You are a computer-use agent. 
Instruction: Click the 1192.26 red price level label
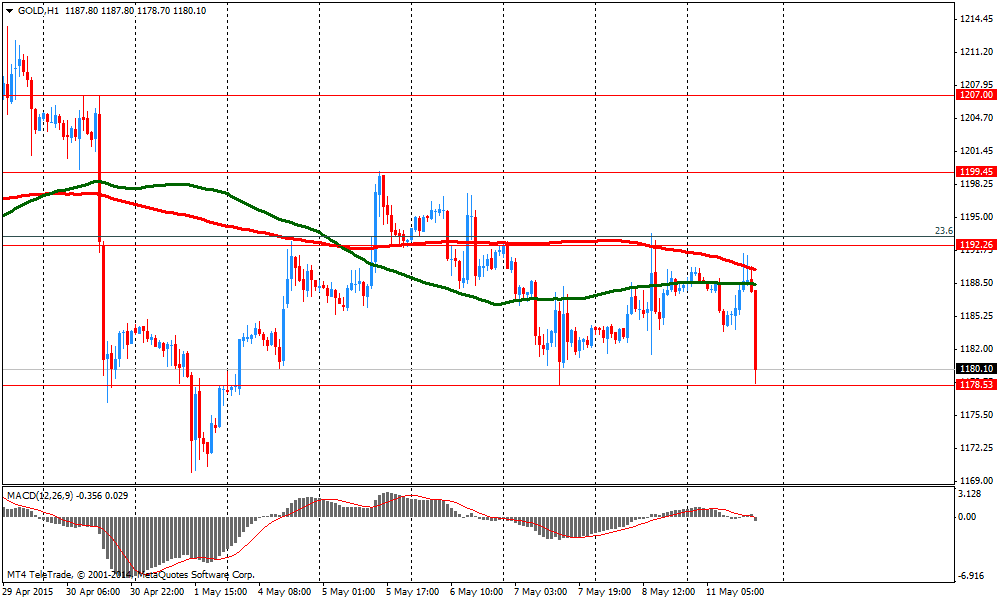976,245
